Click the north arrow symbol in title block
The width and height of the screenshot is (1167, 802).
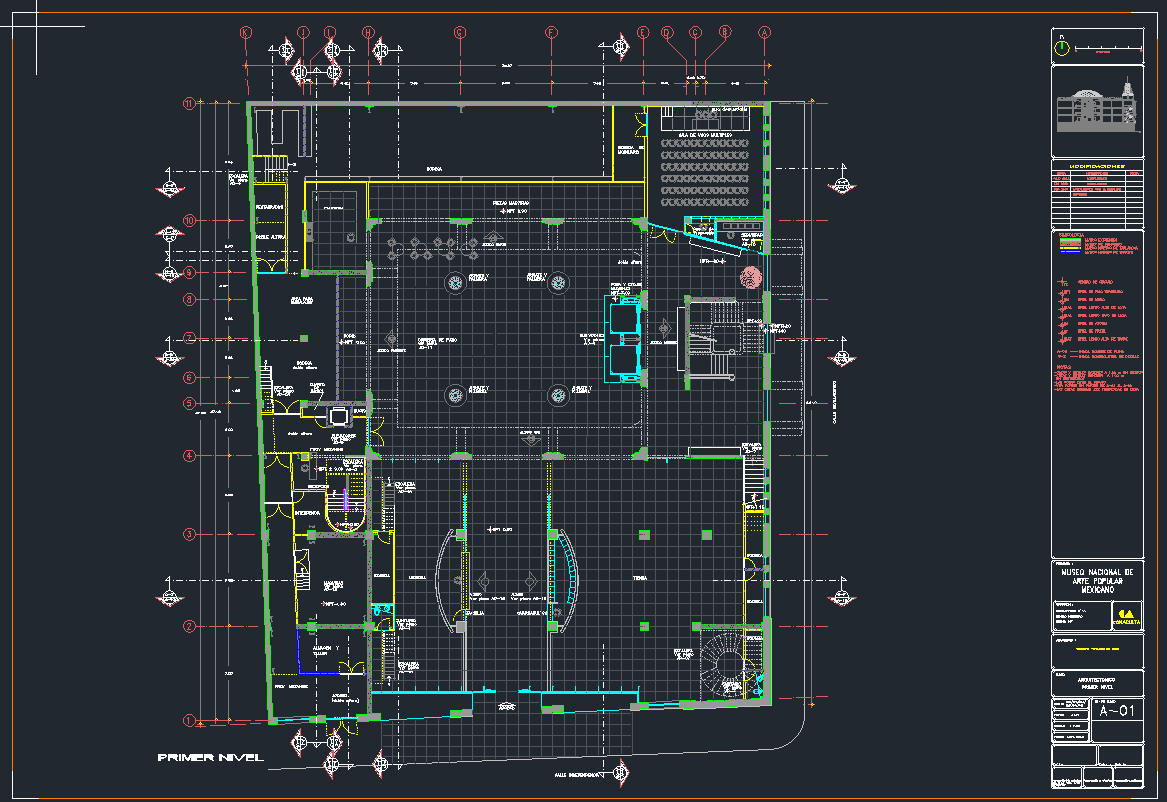point(1063,47)
